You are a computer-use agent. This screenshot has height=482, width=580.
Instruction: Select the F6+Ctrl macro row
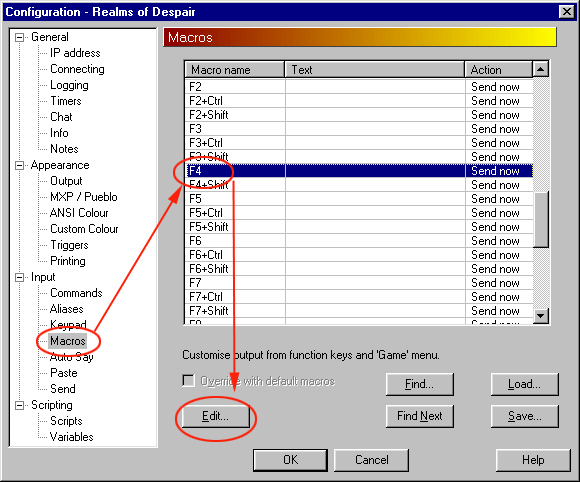click(x=359, y=255)
